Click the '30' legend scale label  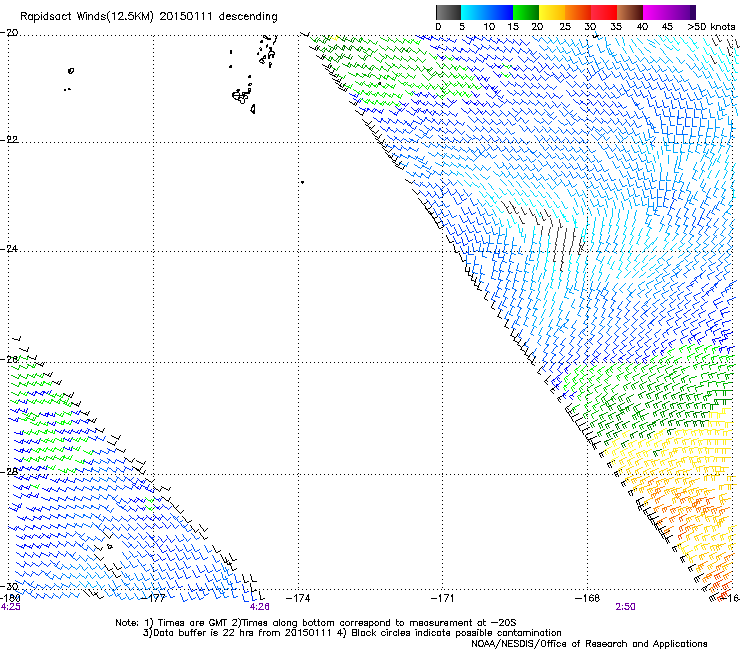coord(590,27)
